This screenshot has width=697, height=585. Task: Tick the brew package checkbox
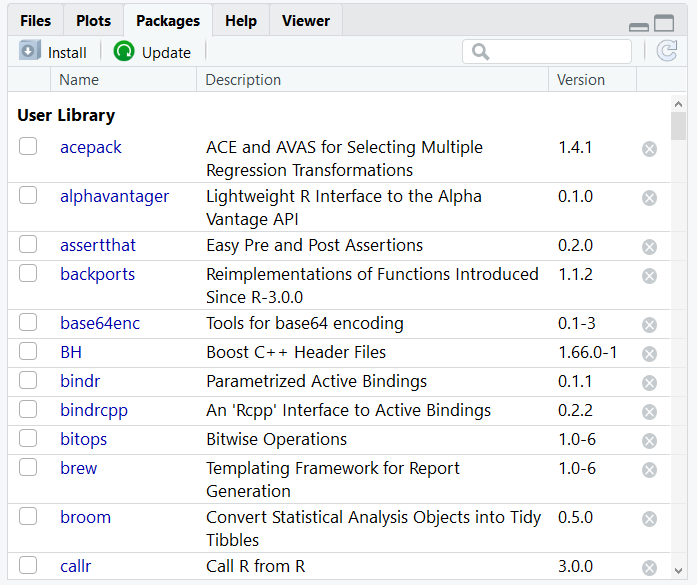(x=28, y=468)
